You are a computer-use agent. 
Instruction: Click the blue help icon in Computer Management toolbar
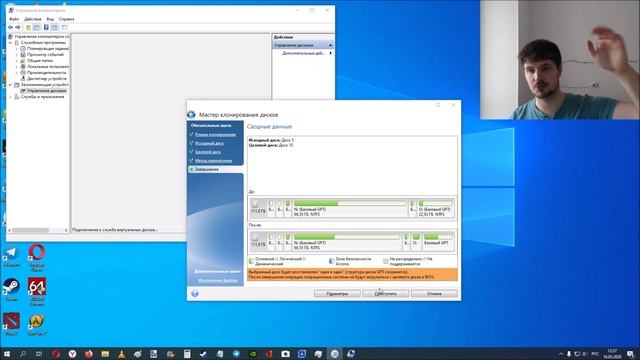[46, 27]
